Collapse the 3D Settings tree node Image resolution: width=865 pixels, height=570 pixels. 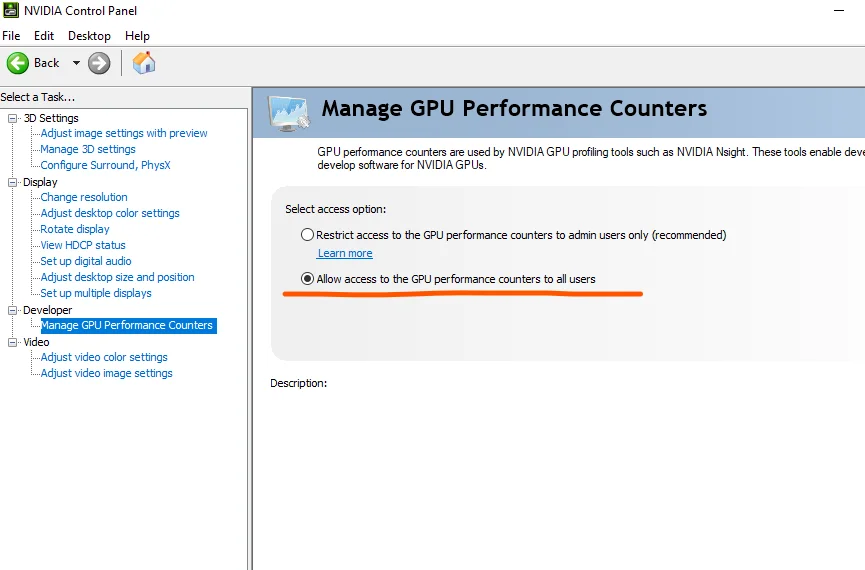(13, 118)
